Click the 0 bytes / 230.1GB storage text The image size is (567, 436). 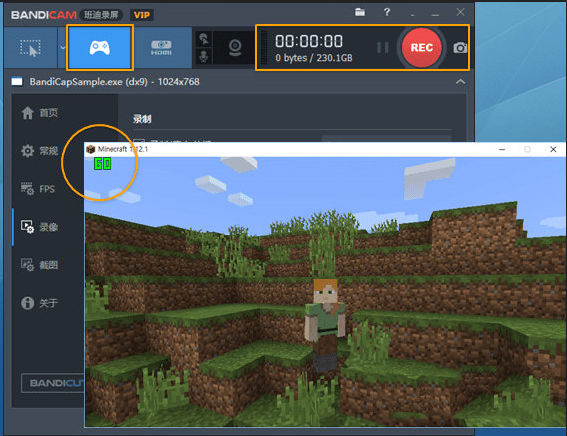click(x=314, y=58)
